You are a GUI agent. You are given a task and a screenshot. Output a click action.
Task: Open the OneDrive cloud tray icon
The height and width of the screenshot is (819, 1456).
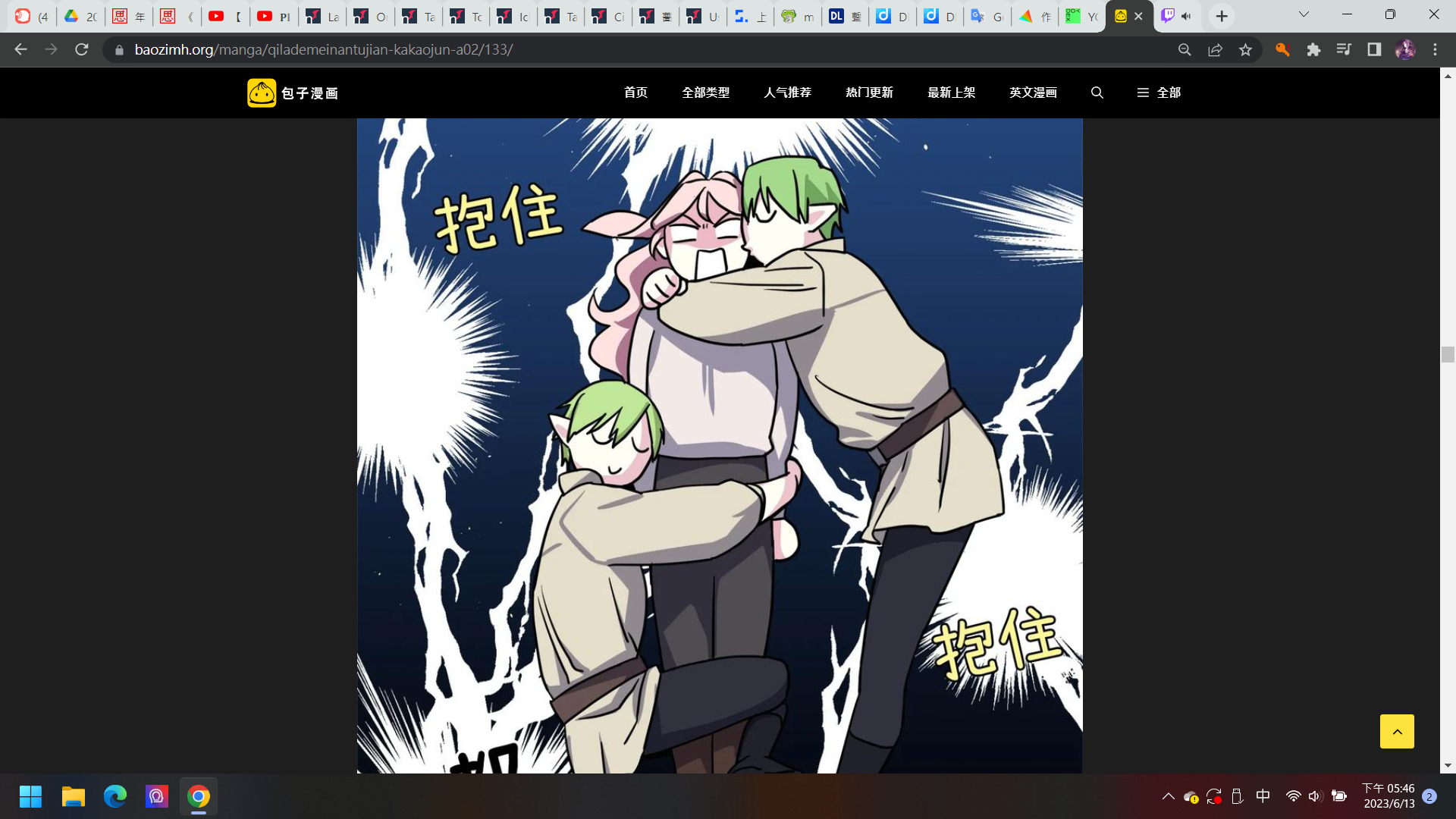(1191, 796)
